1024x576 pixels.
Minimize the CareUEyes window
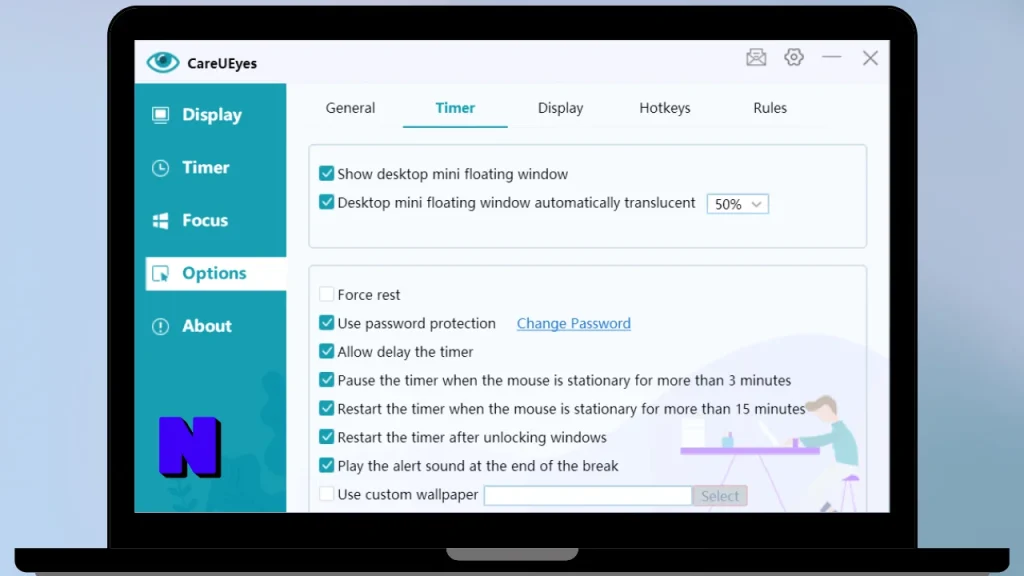pyautogui.click(x=831, y=57)
